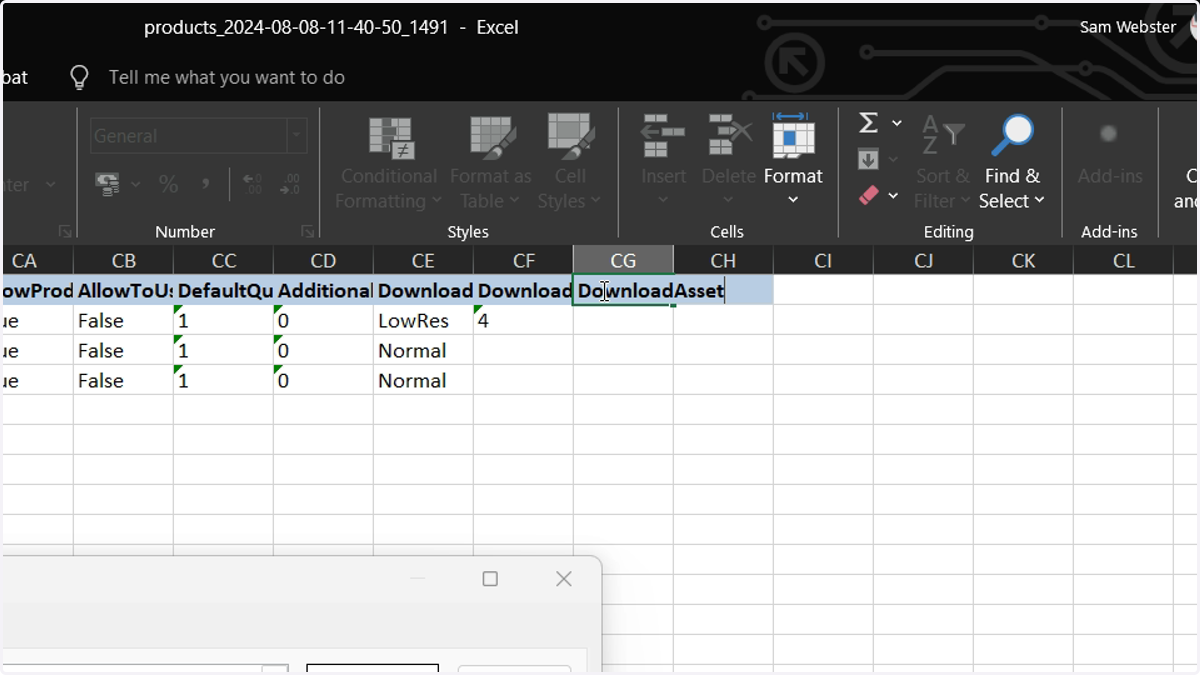Expand the Insert cells dropdown arrow

click(x=663, y=200)
